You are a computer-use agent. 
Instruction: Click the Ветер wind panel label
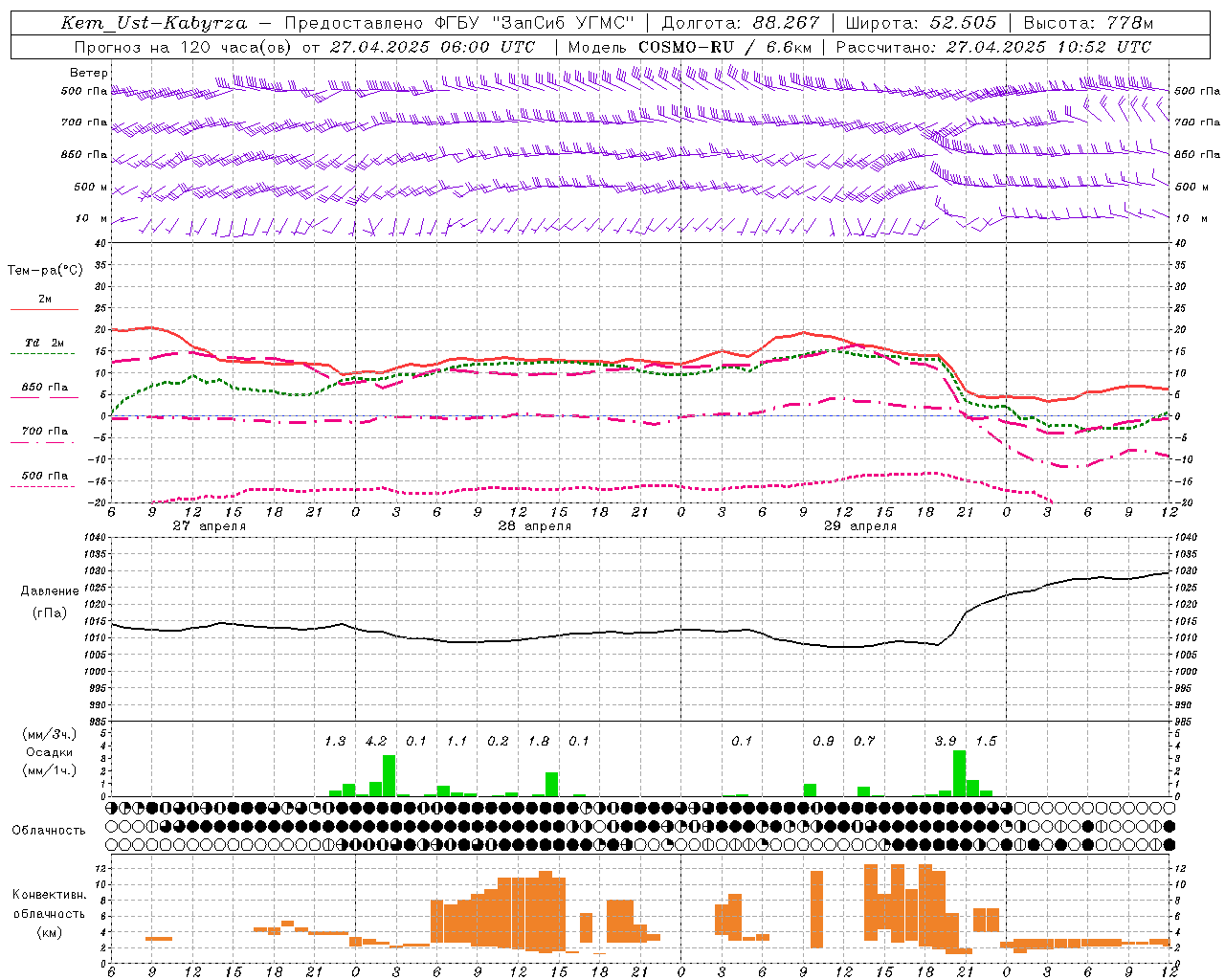tap(89, 73)
